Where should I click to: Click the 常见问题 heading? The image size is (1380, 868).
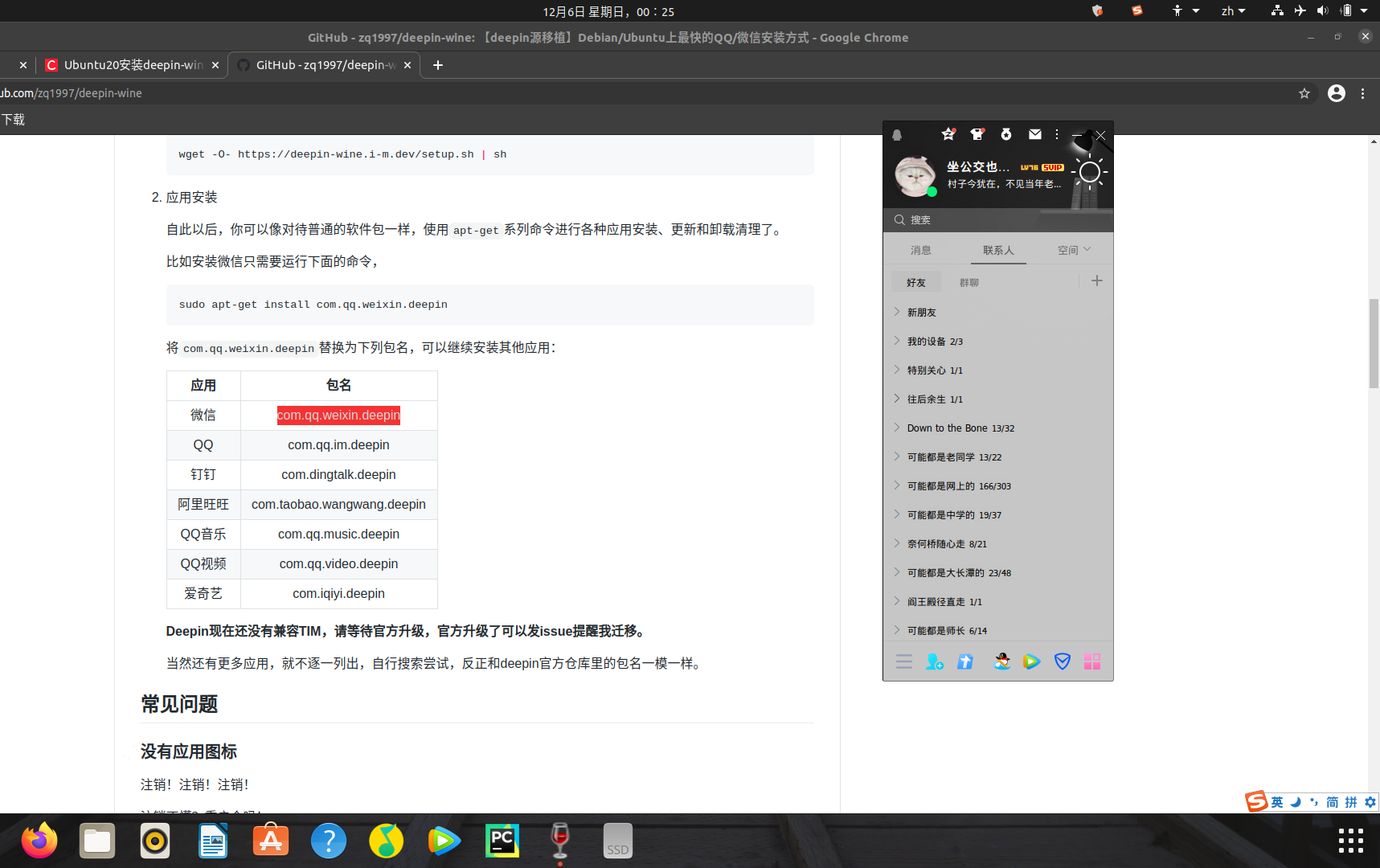180,704
